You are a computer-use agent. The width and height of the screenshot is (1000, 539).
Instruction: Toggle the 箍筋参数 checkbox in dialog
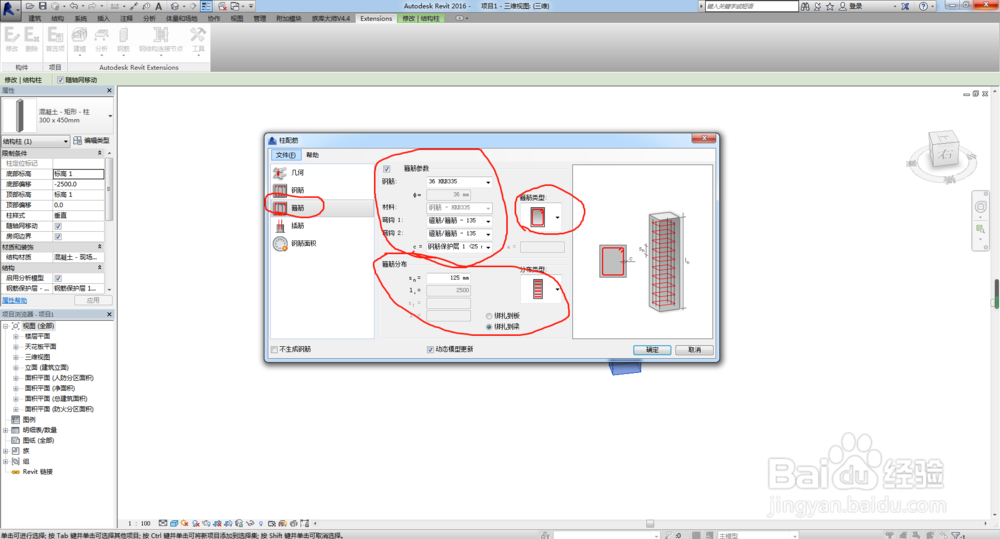click(386, 169)
